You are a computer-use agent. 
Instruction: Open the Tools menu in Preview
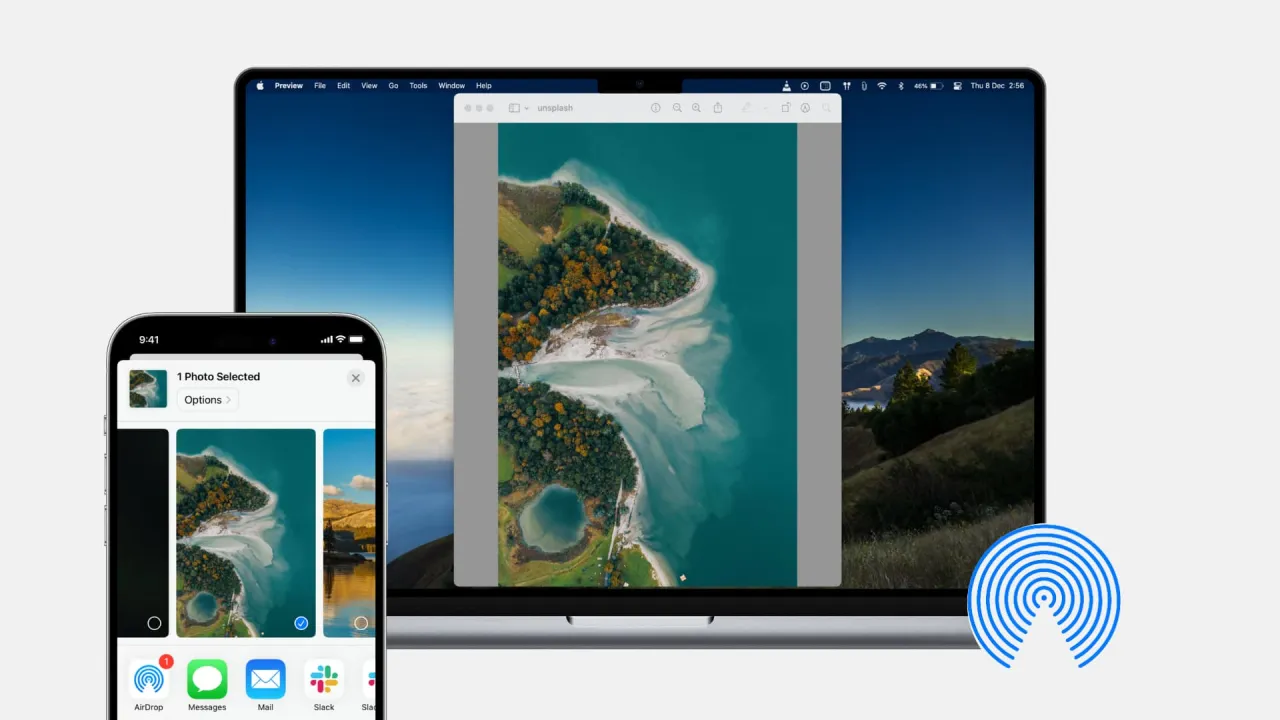pyautogui.click(x=418, y=86)
